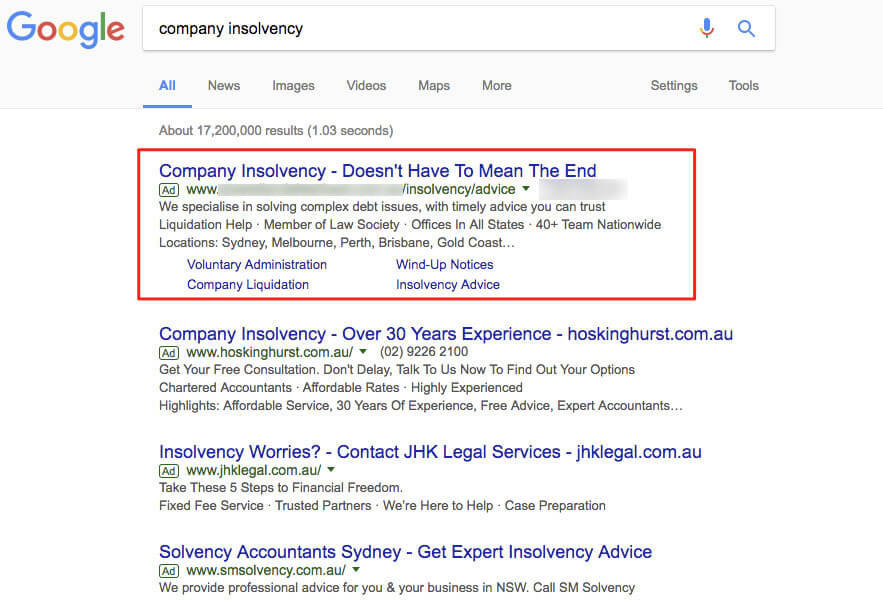This screenshot has width=883, height=610.
Task: Expand dropdown arrow after /insolvency/advice URL
Action: (x=526, y=189)
